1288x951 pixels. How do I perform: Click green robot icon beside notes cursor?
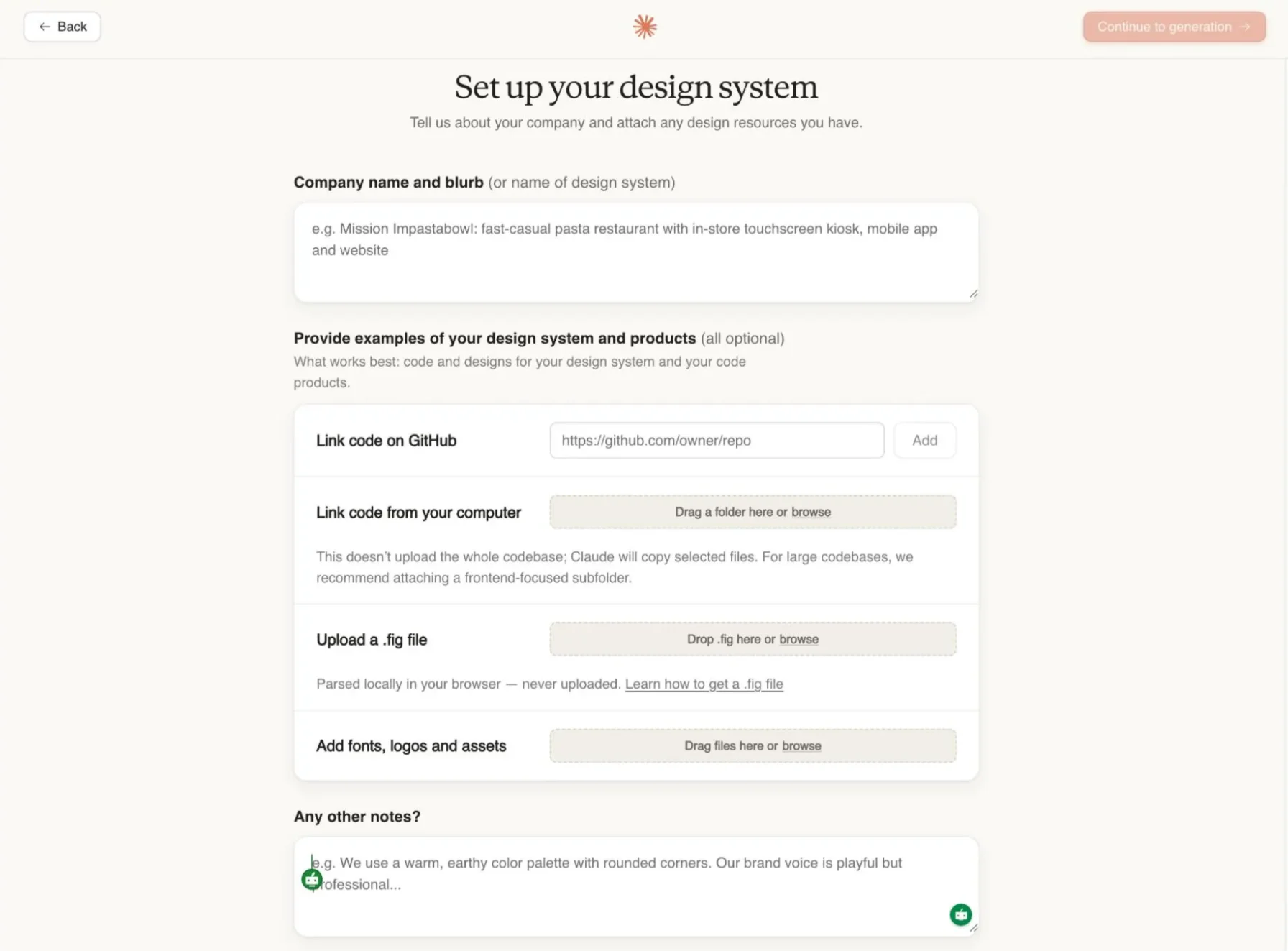tap(312, 879)
